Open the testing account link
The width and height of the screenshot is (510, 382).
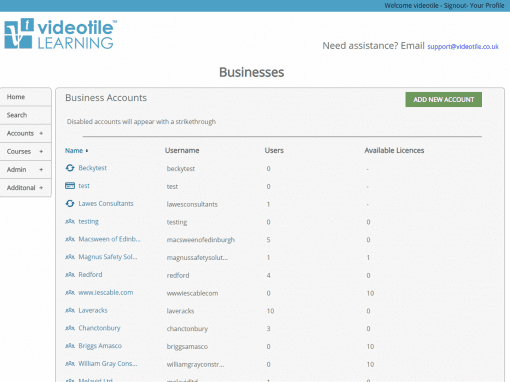88,221
